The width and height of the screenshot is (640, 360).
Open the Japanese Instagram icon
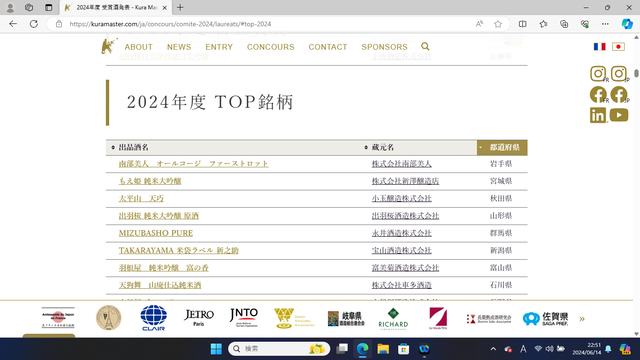[619, 74]
